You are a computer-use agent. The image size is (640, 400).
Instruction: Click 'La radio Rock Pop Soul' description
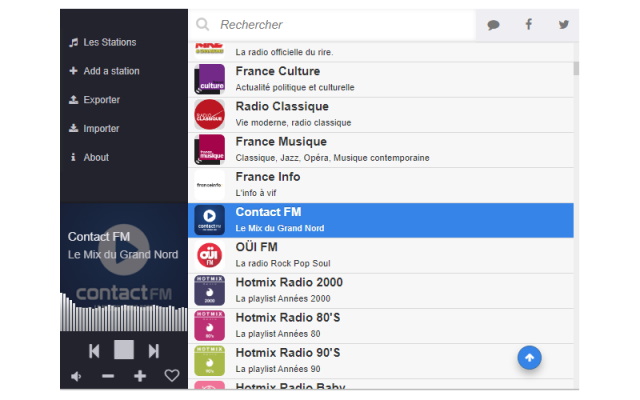tap(283, 263)
